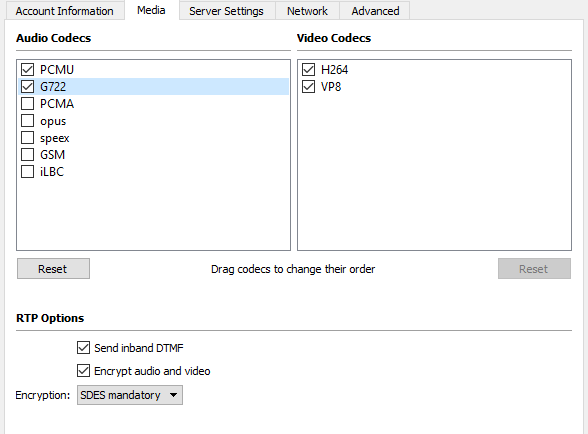Check the opus codec box
588x434 pixels.
pos(27,121)
